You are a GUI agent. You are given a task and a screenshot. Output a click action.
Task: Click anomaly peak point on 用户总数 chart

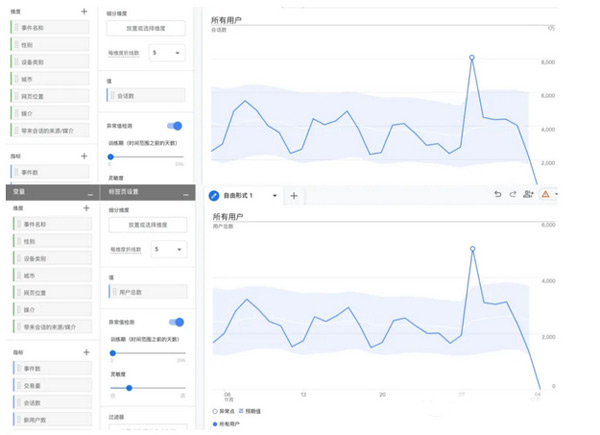pyautogui.click(x=472, y=249)
